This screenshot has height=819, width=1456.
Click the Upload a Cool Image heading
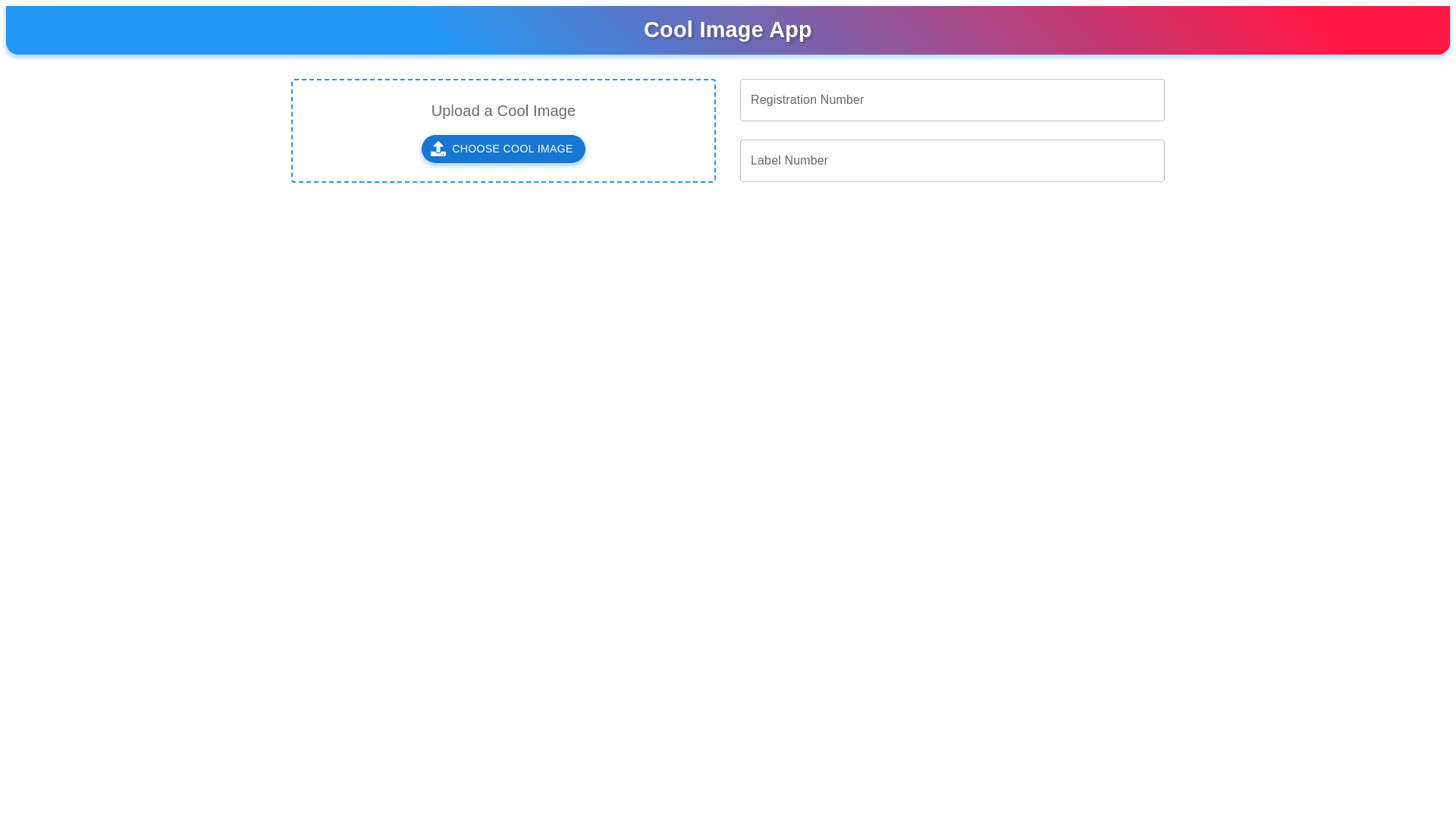[503, 111]
